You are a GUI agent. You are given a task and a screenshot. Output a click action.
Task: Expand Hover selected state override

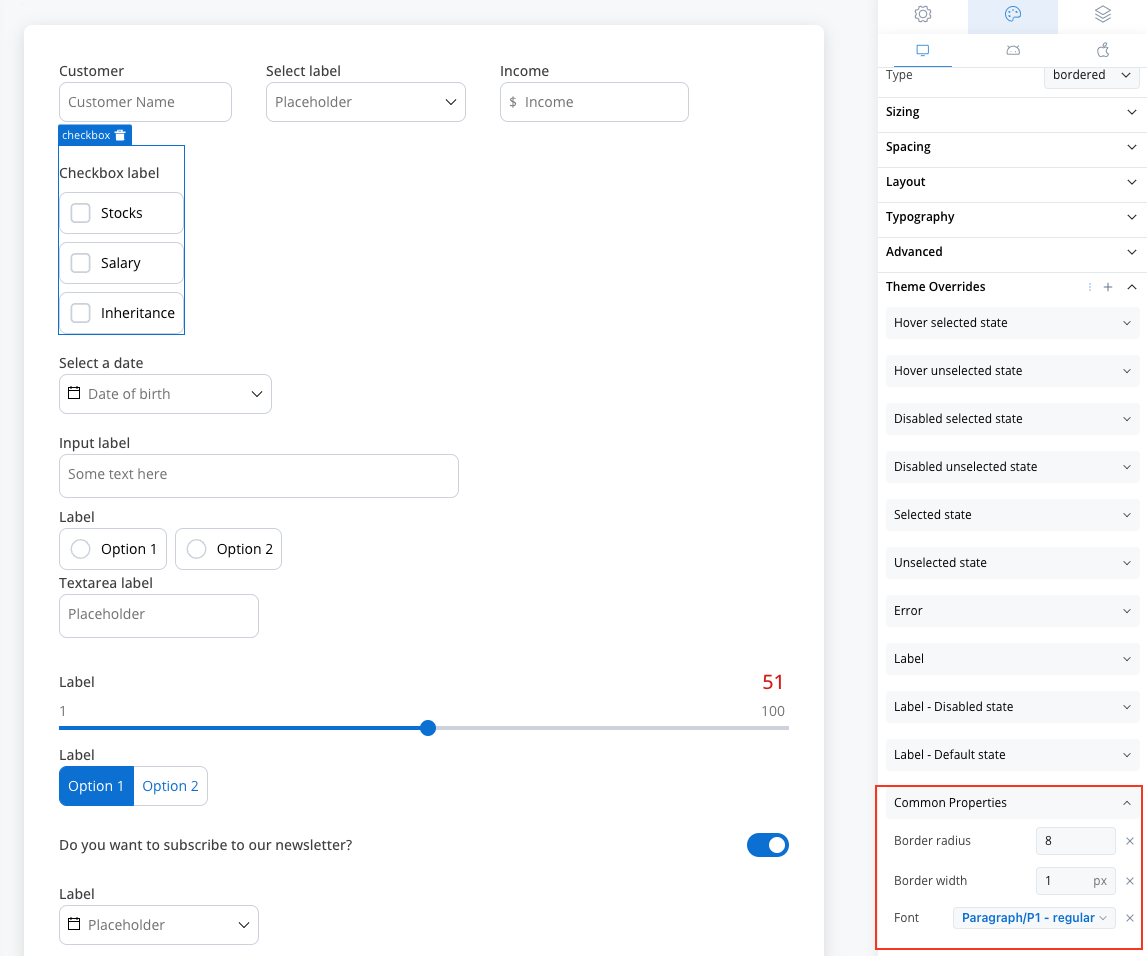point(1012,323)
